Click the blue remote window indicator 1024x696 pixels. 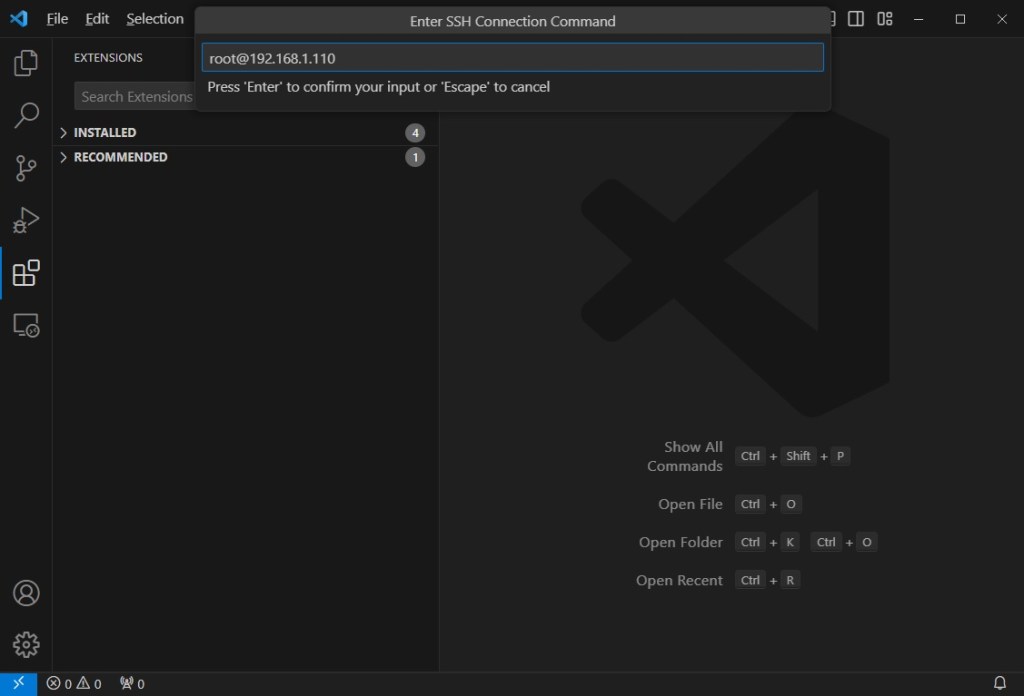18,684
